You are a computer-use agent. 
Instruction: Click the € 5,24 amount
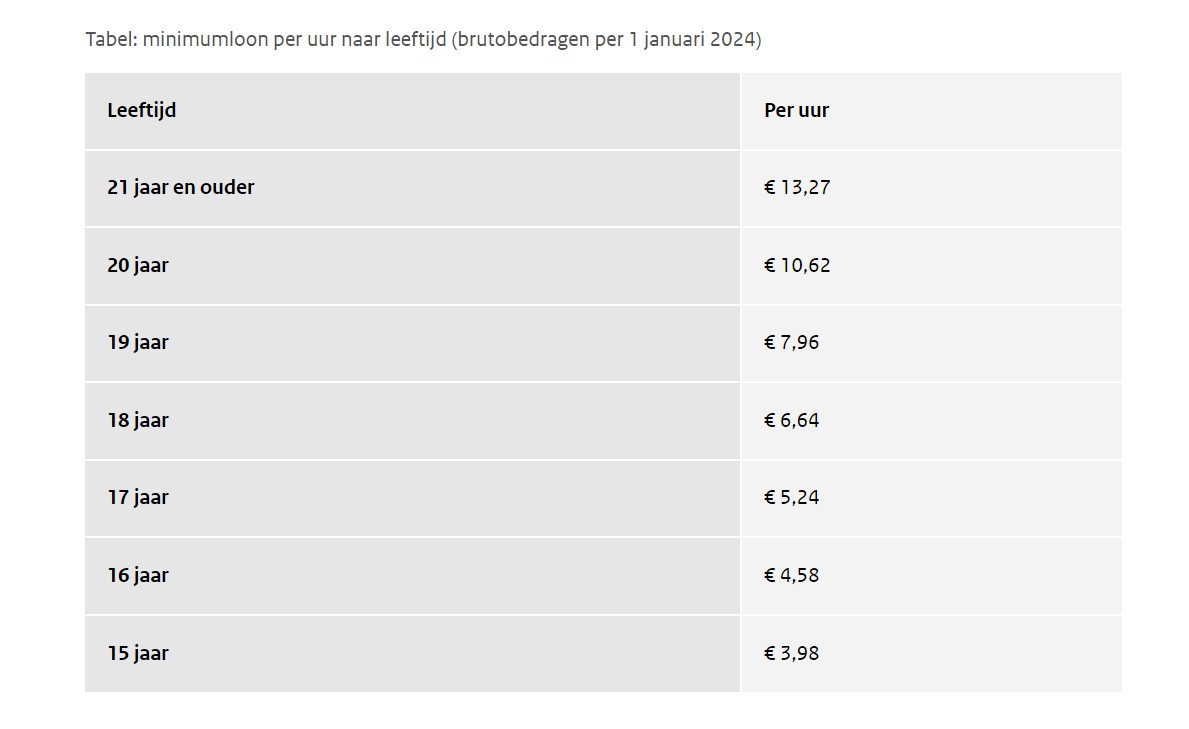coord(792,498)
